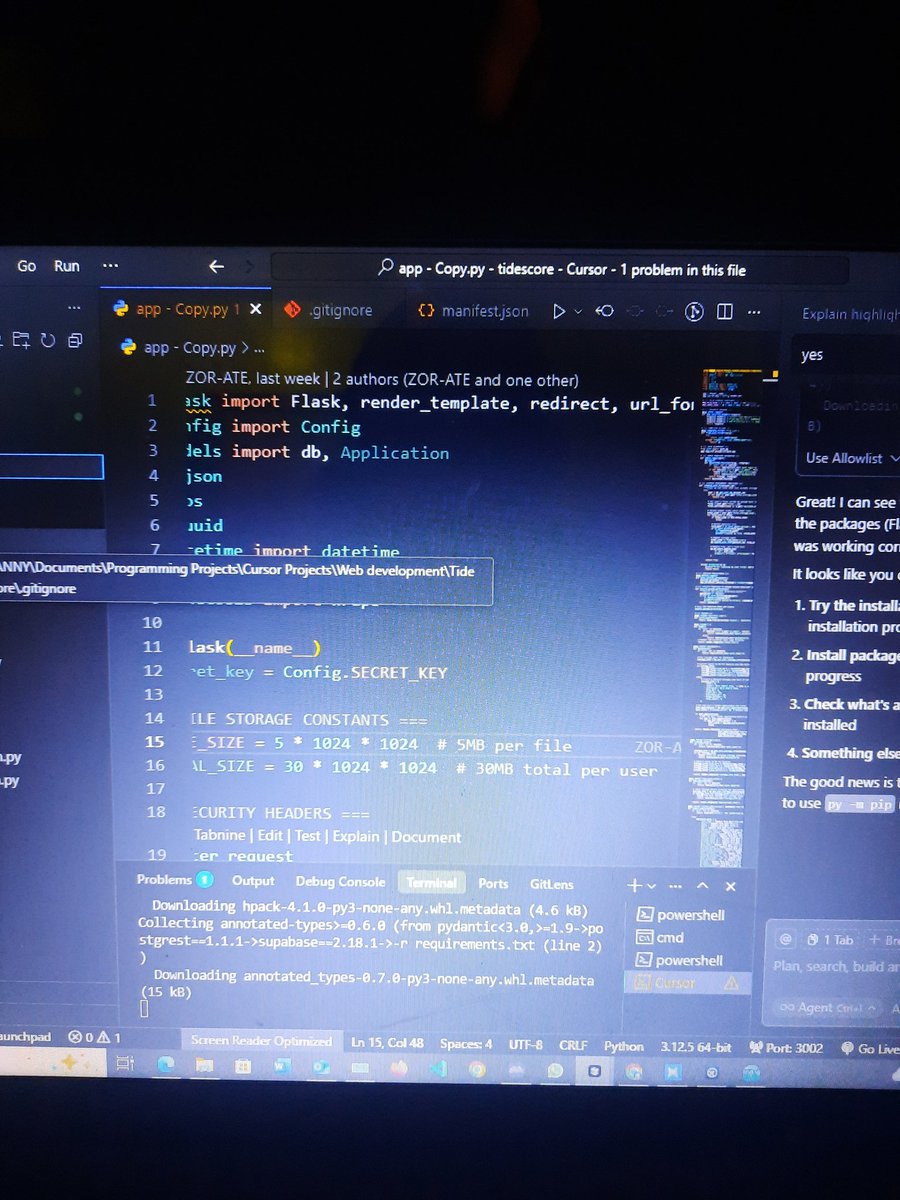Click the chat input Plan, search, build
Viewport: 900px width, 1200px height.
tap(836, 967)
